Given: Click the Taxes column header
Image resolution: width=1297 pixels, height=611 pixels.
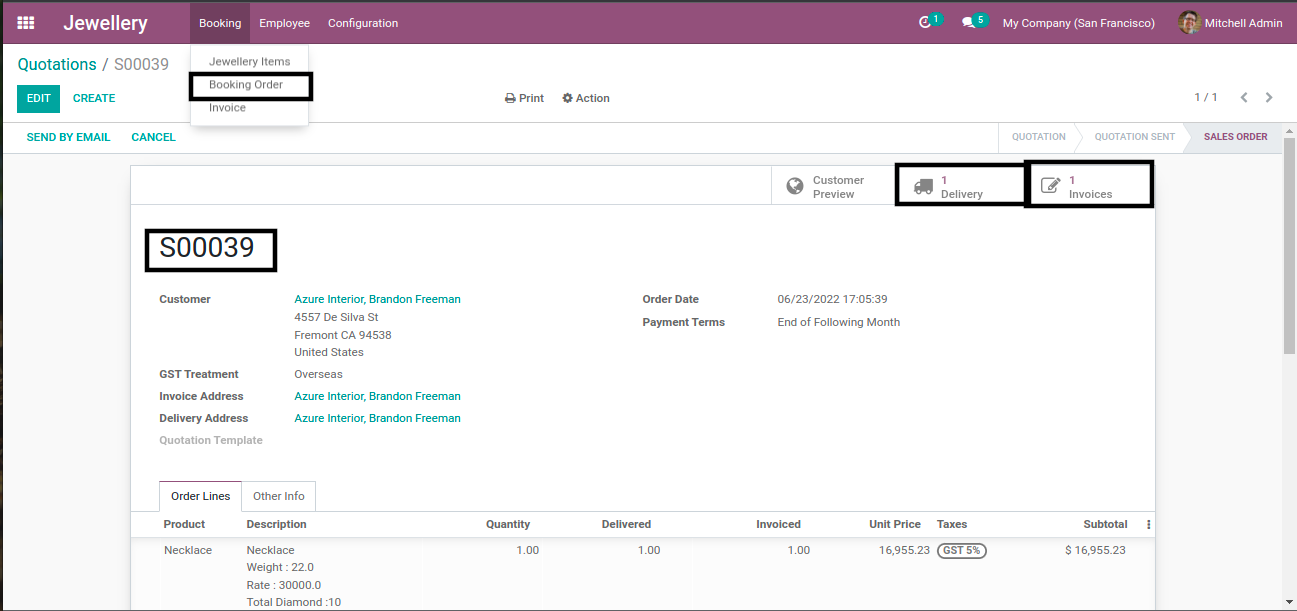Looking at the screenshot, I should 952,524.
